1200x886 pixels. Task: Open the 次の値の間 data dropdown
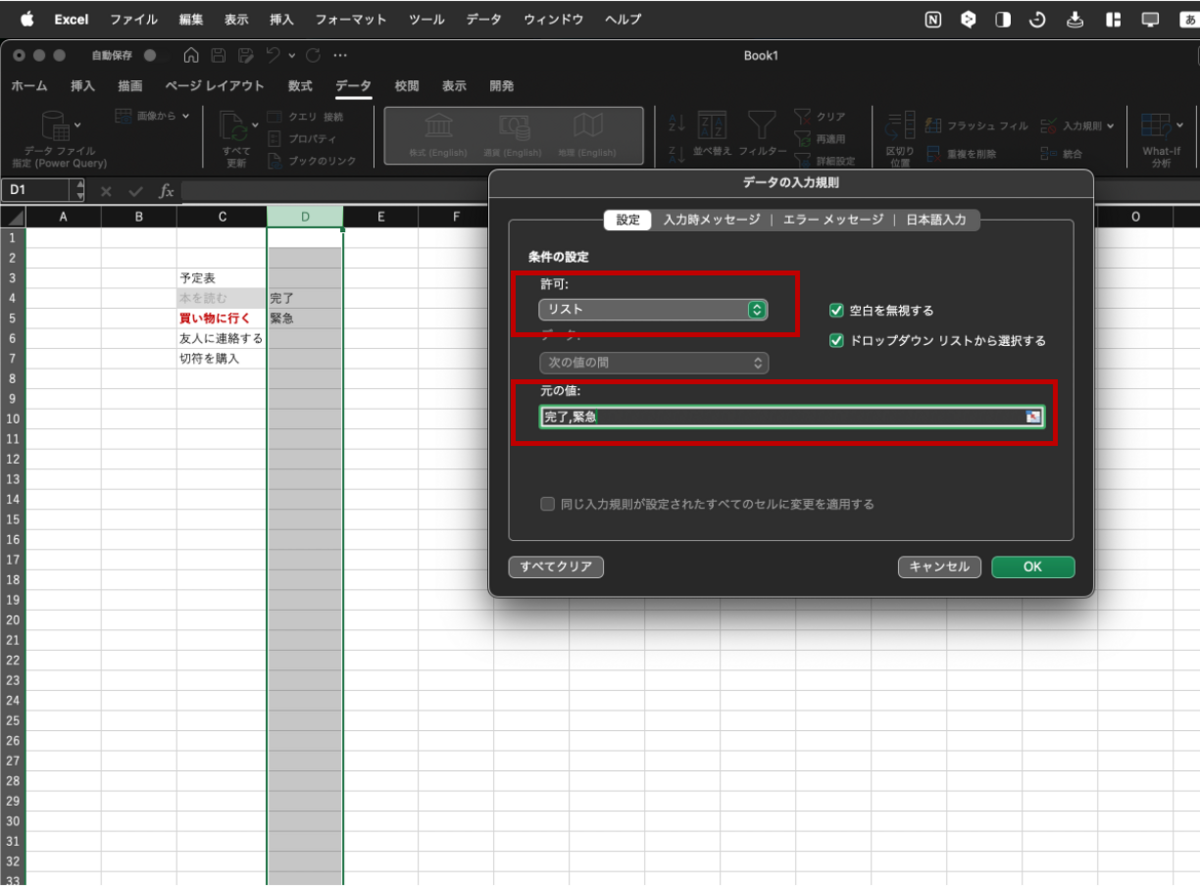tap(653, 363)
